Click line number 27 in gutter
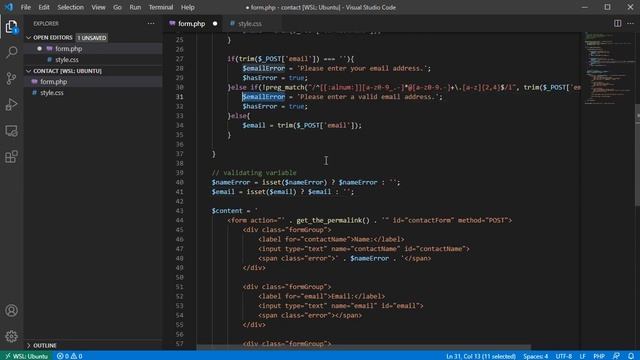 click(x=180, y=59)
